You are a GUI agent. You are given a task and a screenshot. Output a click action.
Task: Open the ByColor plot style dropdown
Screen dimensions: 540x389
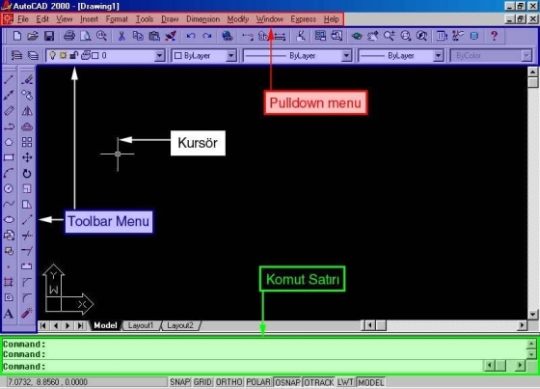coord(526,55)
